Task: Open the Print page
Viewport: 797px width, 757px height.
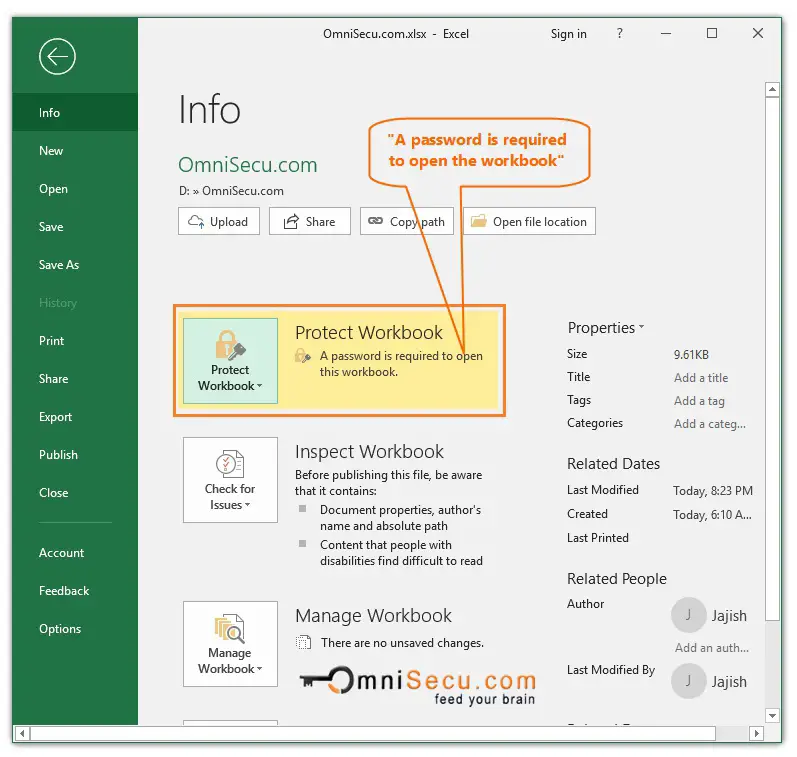Action: [75, 341]
